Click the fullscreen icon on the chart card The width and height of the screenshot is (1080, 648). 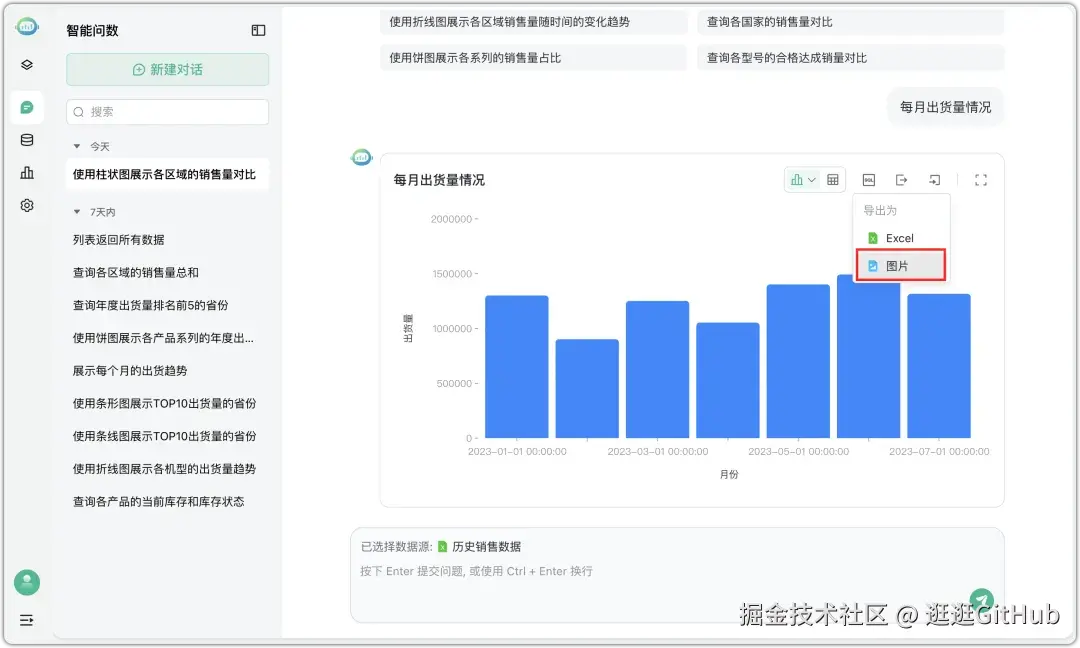click(981, 179)
